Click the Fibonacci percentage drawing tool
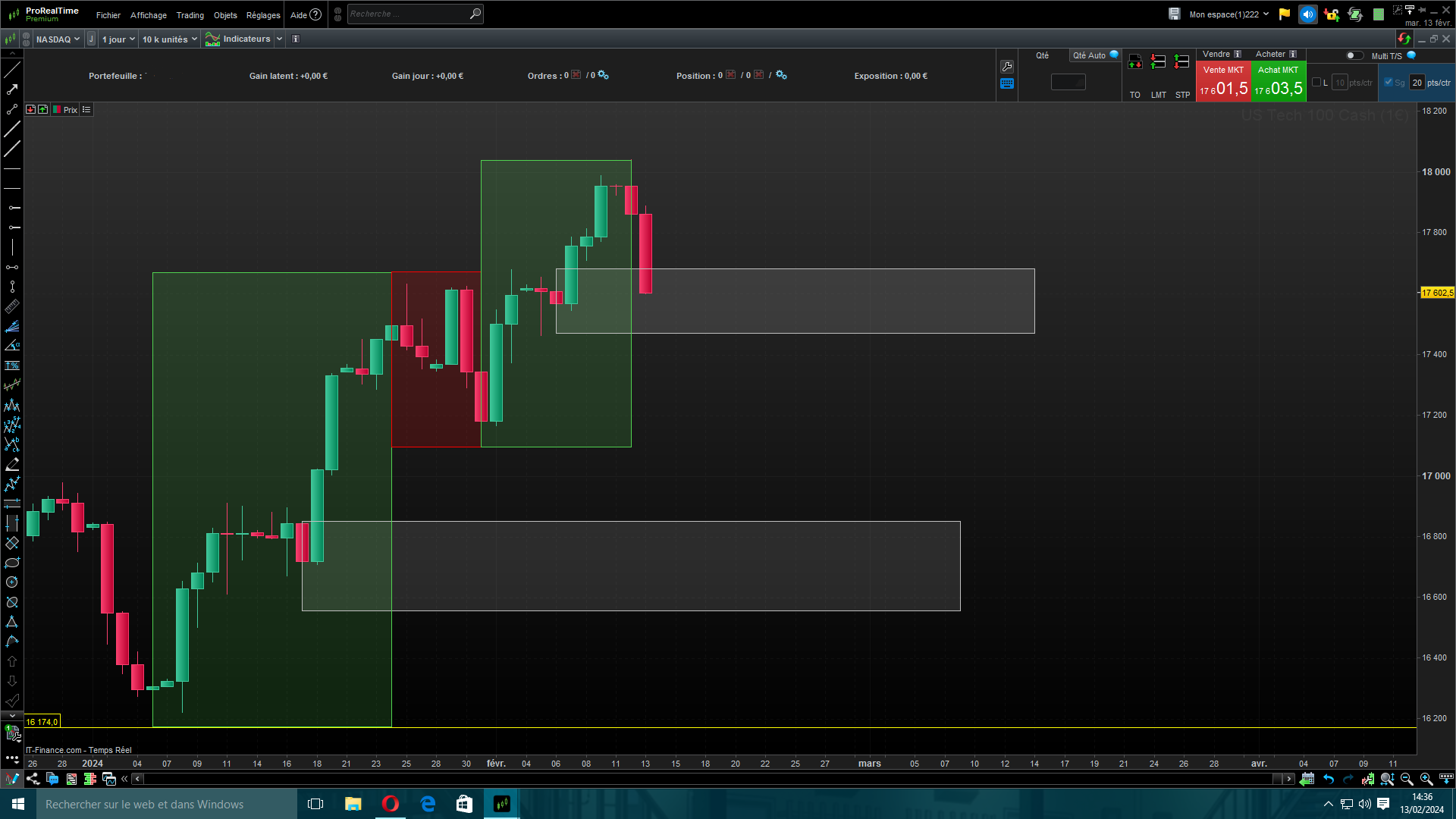The width and height of the screenshot is (1456, 819). tap(12, 366)
